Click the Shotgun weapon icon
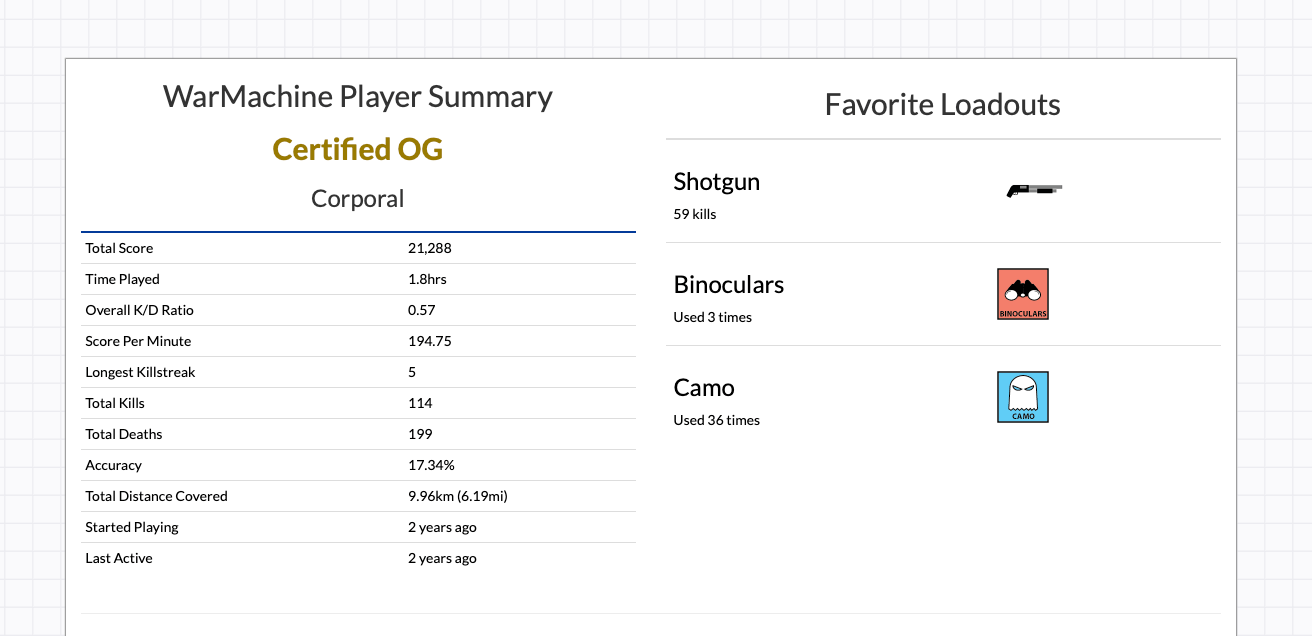Image resolution: width=1312 pixels, height=636 pixels. point(1034,189)
